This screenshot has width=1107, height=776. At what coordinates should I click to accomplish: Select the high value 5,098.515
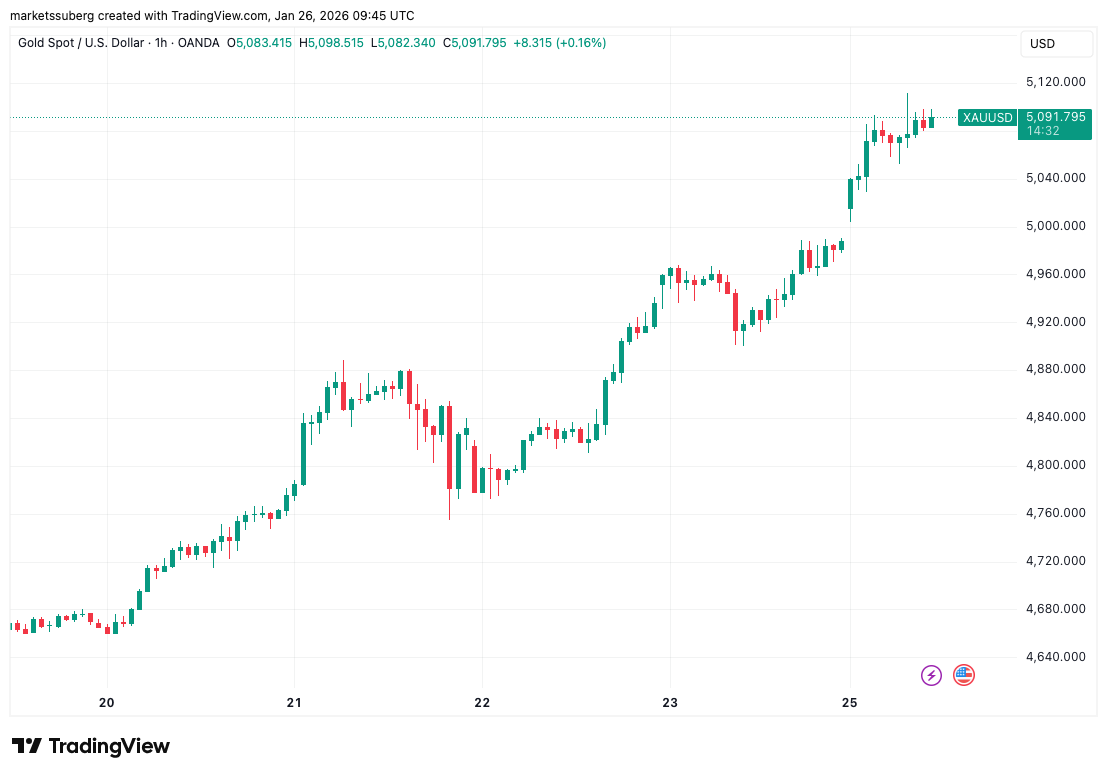(332, 43)
